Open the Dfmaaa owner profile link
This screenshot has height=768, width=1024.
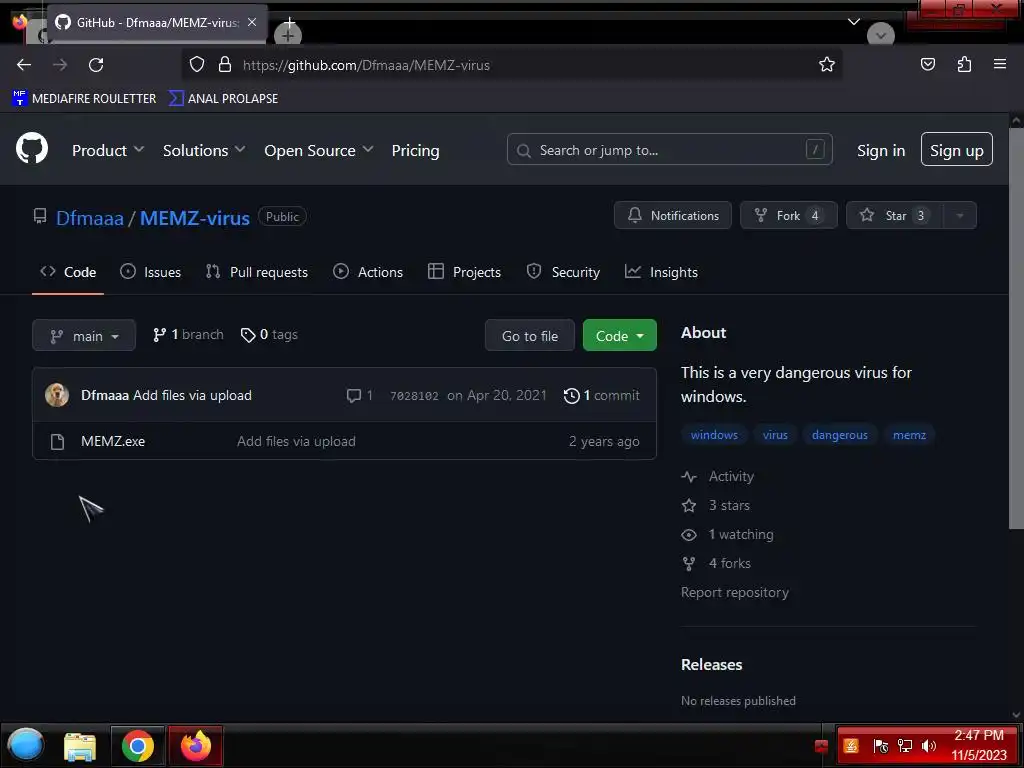pos(89,217)
